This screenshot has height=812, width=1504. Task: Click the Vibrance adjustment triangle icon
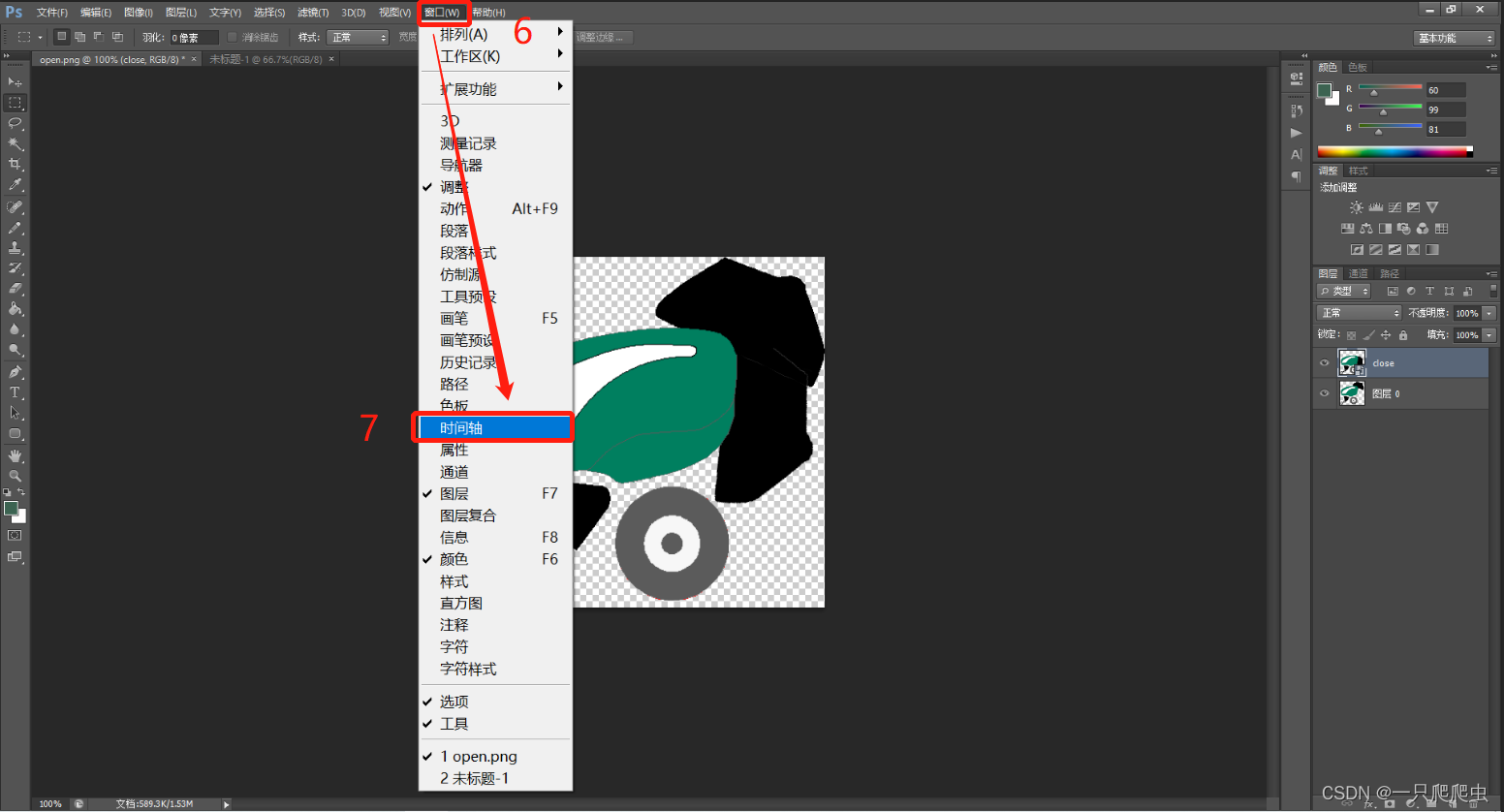[x=1432, y=207]
